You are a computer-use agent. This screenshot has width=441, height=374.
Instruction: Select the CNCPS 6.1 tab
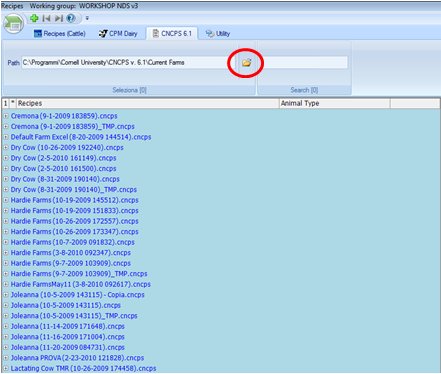[172, 34]
